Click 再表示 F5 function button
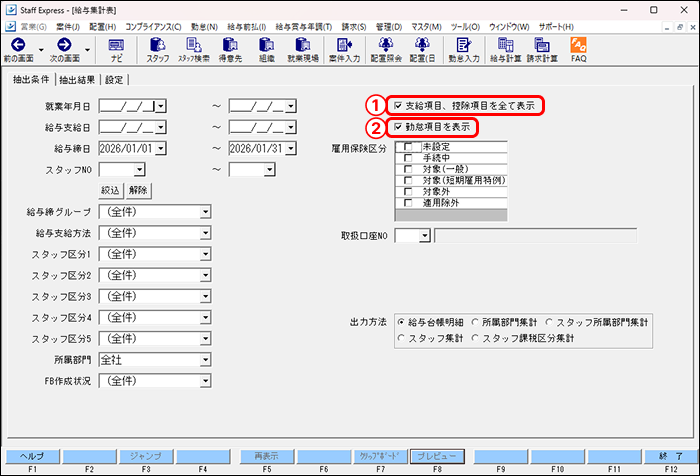Screen dimensions: 700x476 [x=267, y=456]
